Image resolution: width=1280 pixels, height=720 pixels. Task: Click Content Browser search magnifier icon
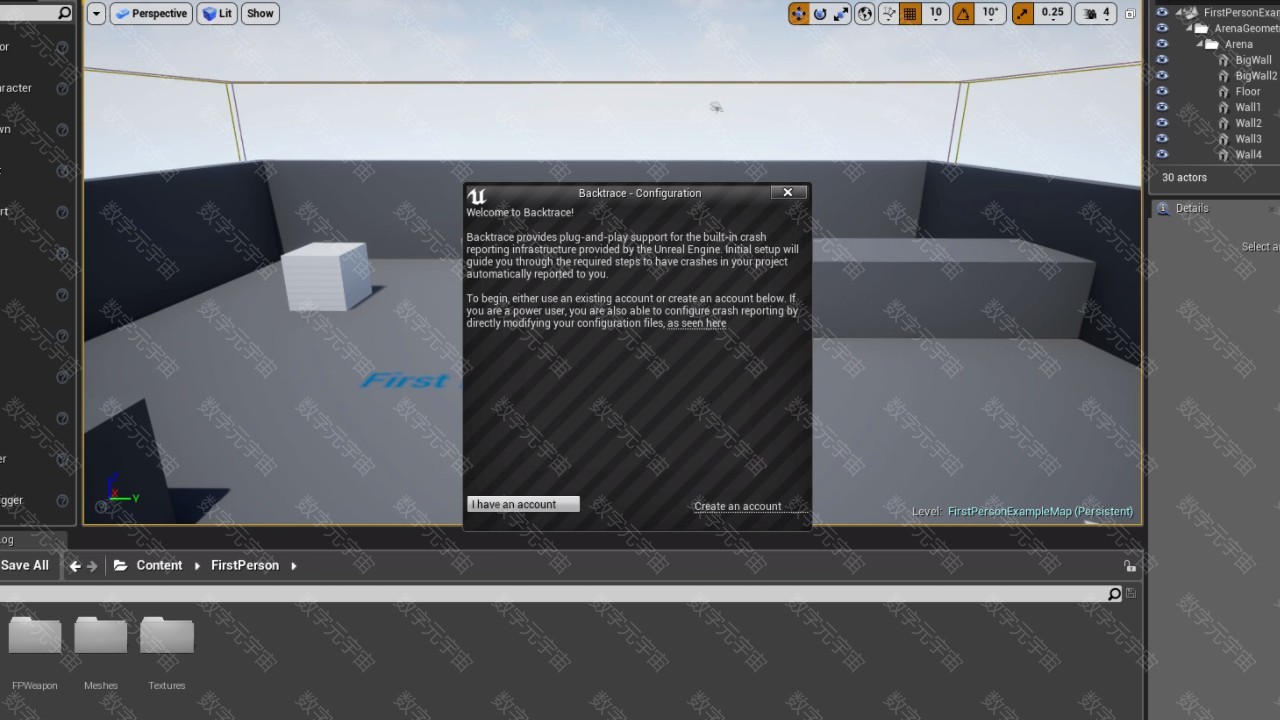click(x=1114, y=594)
